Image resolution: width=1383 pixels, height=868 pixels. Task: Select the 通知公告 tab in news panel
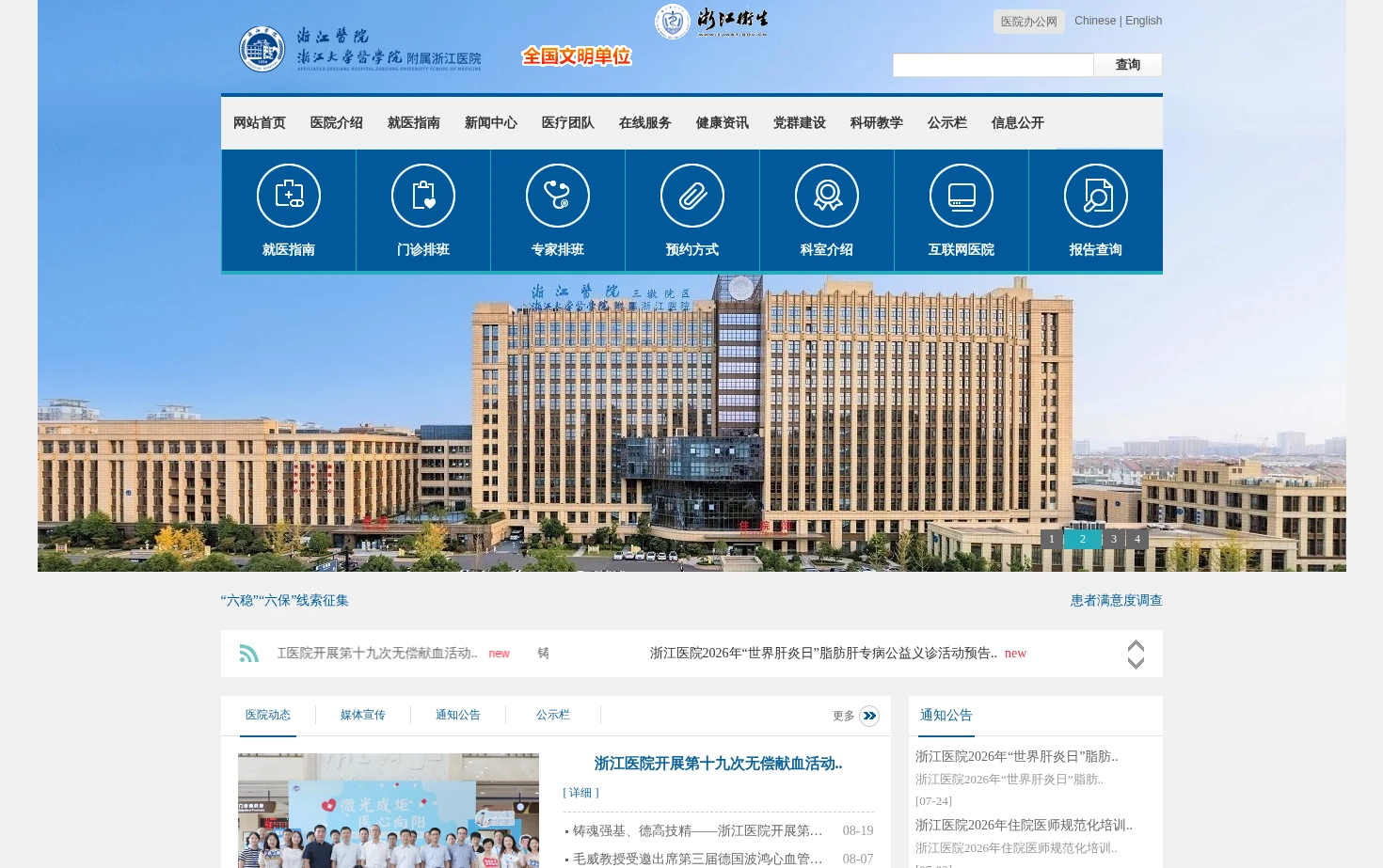[458, 716]
